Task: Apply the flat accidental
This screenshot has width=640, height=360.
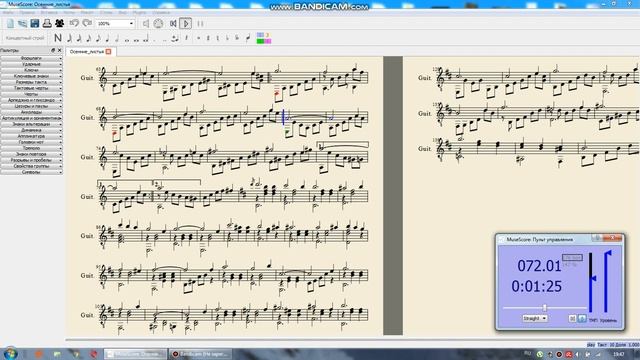Action: (227, 38)
